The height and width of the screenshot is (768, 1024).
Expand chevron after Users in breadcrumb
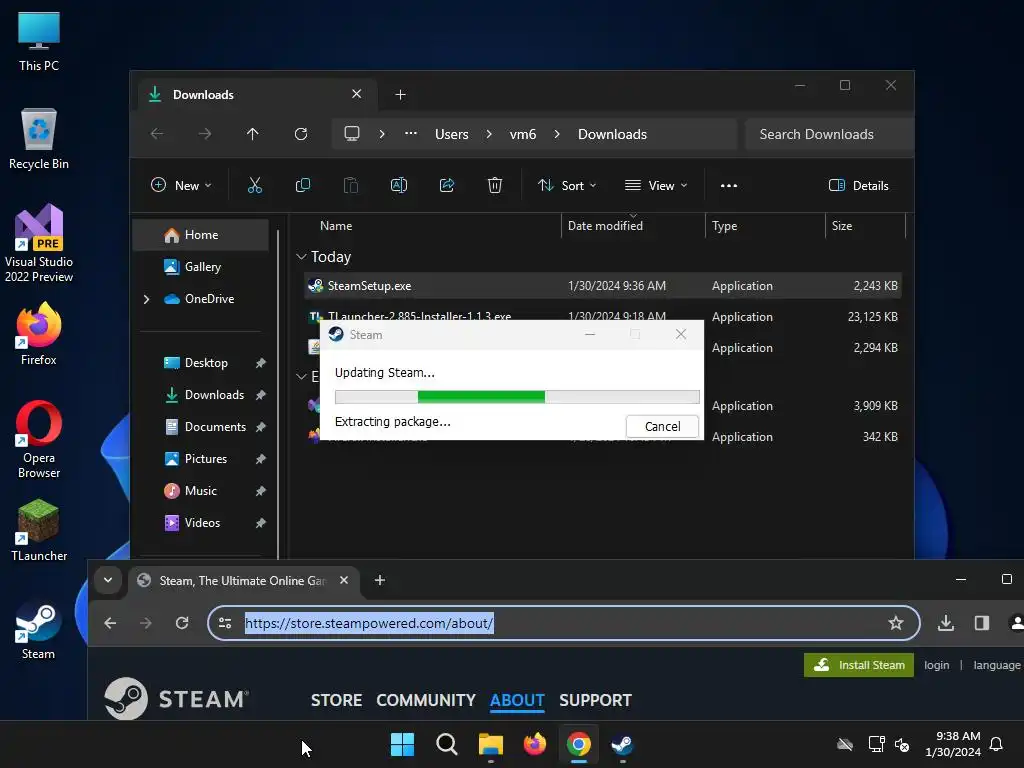tap(489, 134)
